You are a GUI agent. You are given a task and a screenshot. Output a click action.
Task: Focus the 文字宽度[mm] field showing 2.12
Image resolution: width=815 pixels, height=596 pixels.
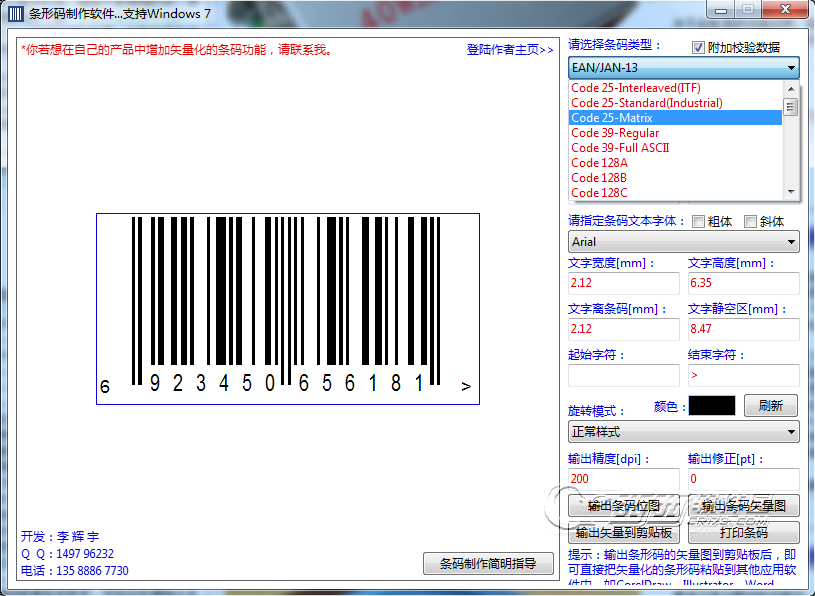tap(624, 283)
